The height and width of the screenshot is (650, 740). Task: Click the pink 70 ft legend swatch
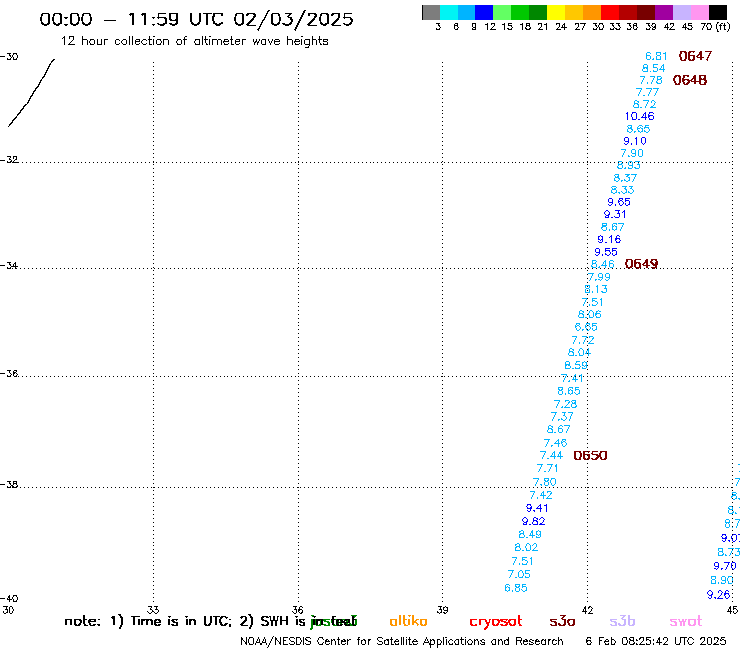[x=700, y=13]
